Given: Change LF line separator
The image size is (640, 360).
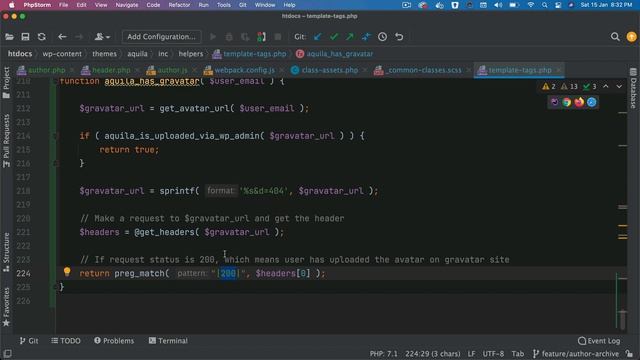Looking at the screenshot, I should click(x=471, y=354).
